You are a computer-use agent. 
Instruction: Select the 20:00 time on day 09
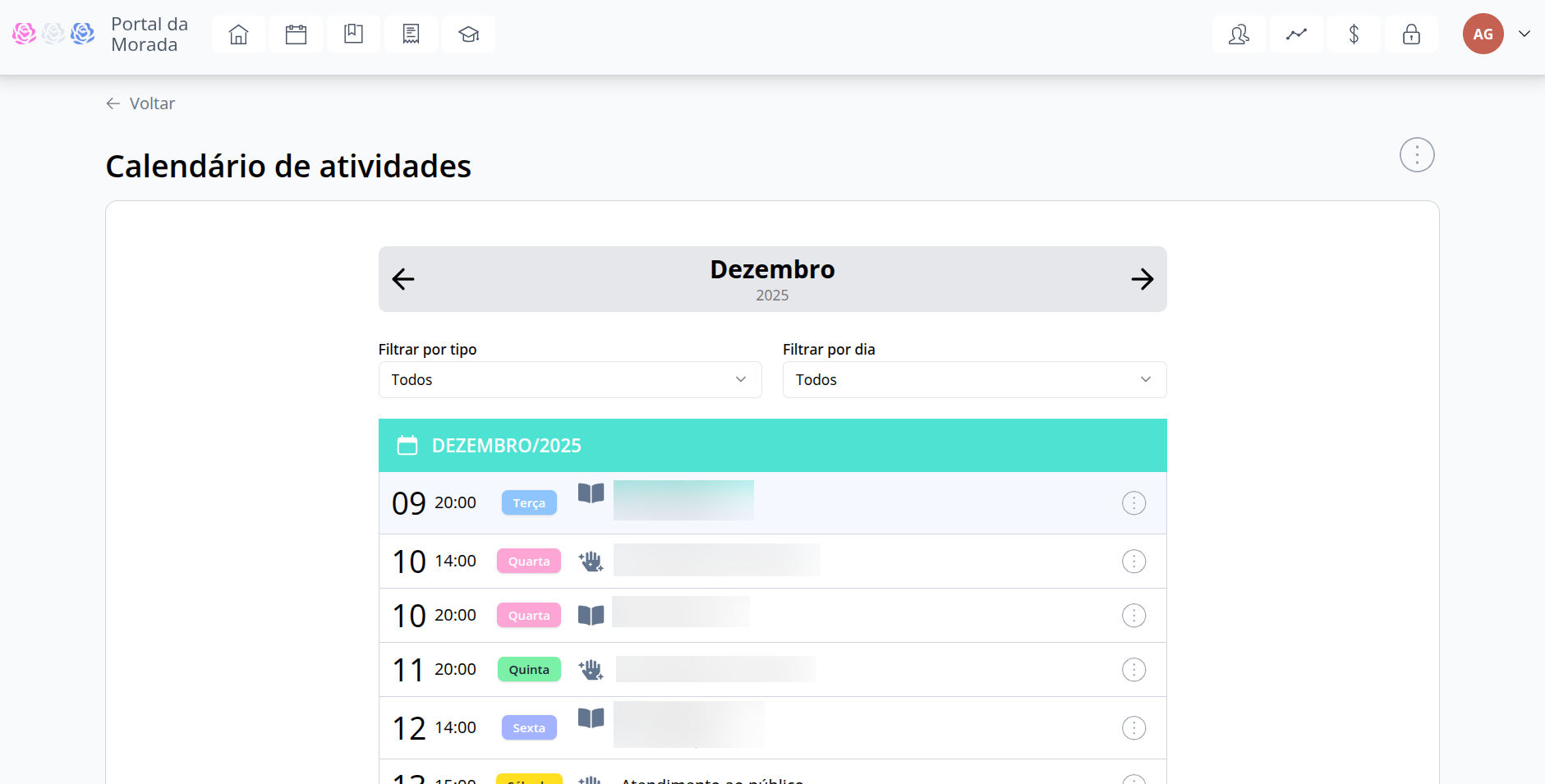(455, 502)
